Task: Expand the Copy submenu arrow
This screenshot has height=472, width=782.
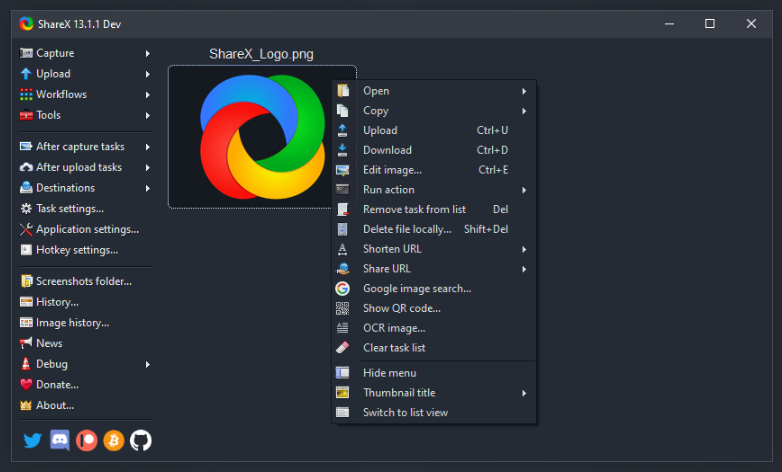Action: tap(524, 111)
